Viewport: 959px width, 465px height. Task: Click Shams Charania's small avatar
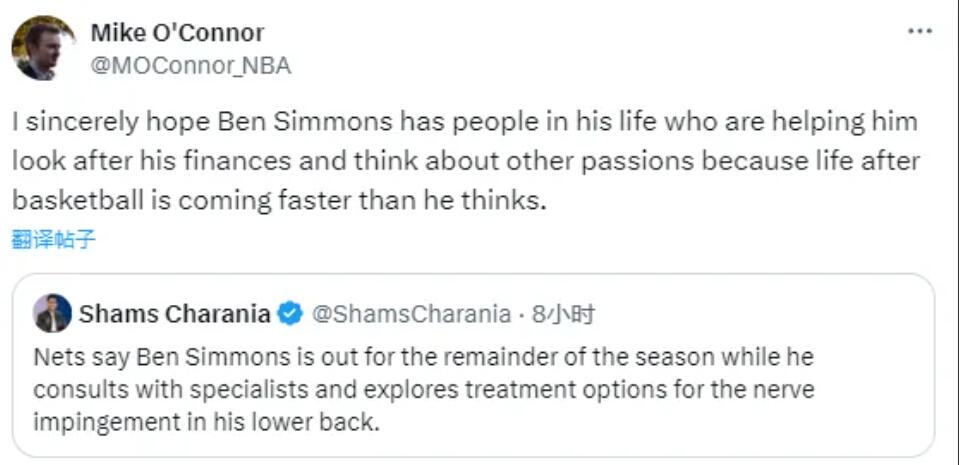coord(52,314)
